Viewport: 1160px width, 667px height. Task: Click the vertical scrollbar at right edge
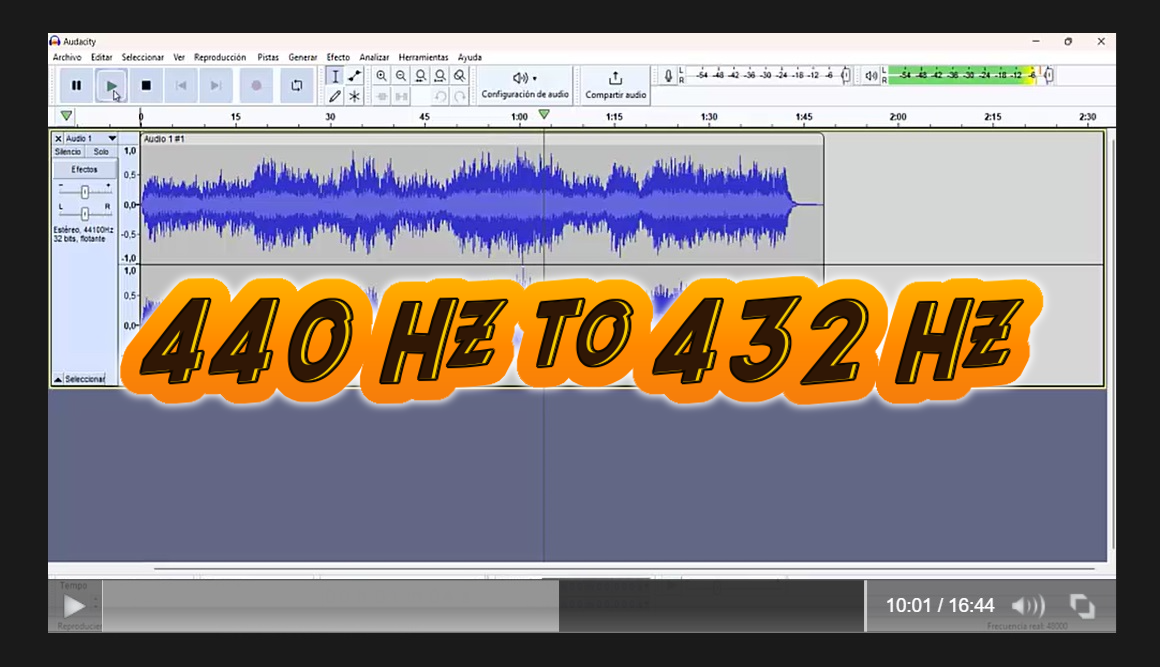click(x=1111, y=344)
